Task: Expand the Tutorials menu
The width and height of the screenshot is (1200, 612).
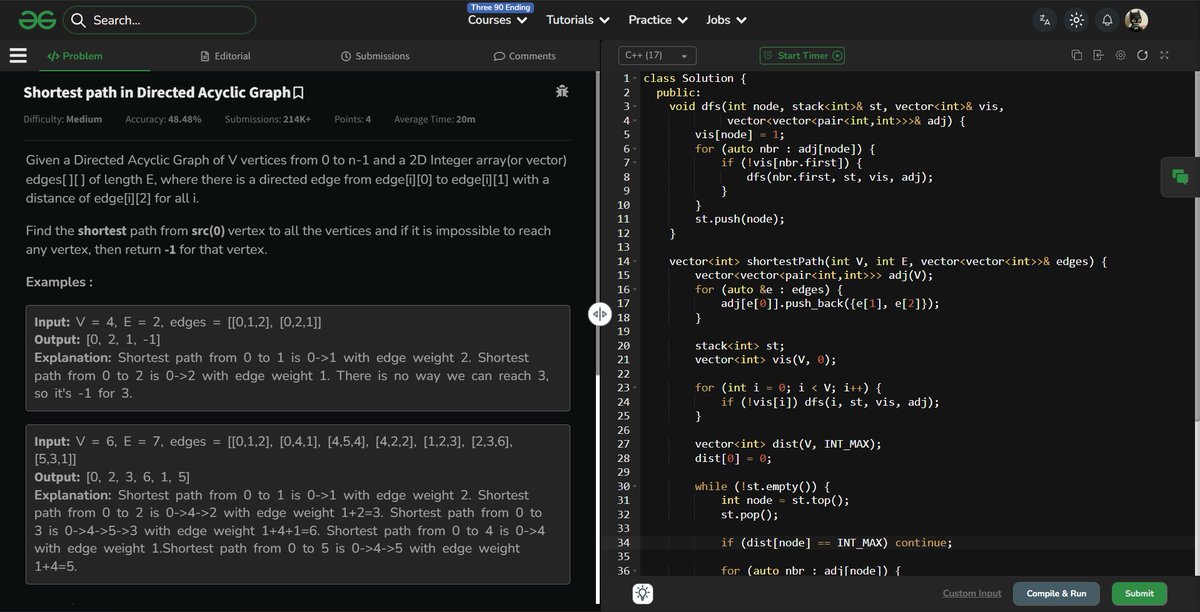Action: click(577, 20)
